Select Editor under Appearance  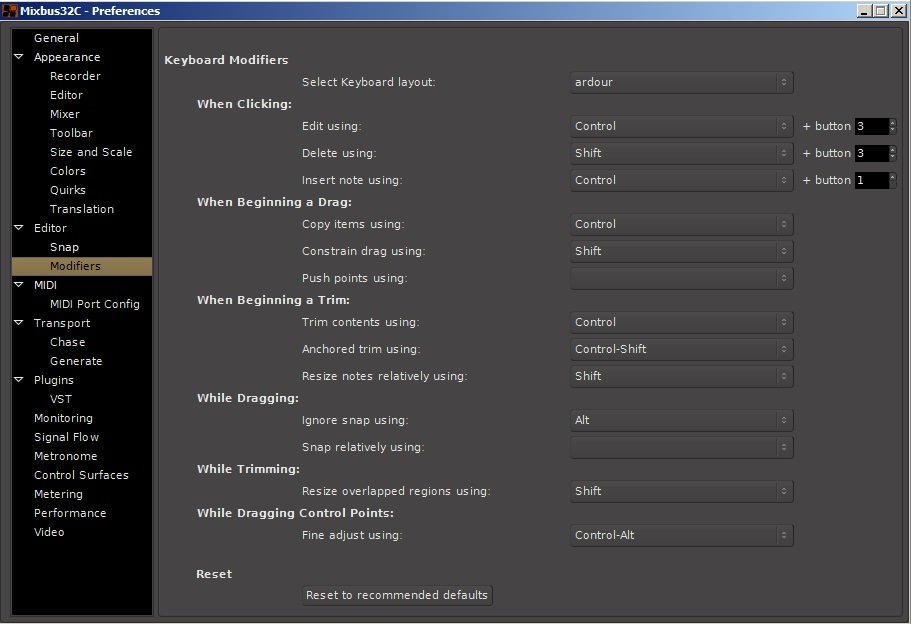pos(66,95)
